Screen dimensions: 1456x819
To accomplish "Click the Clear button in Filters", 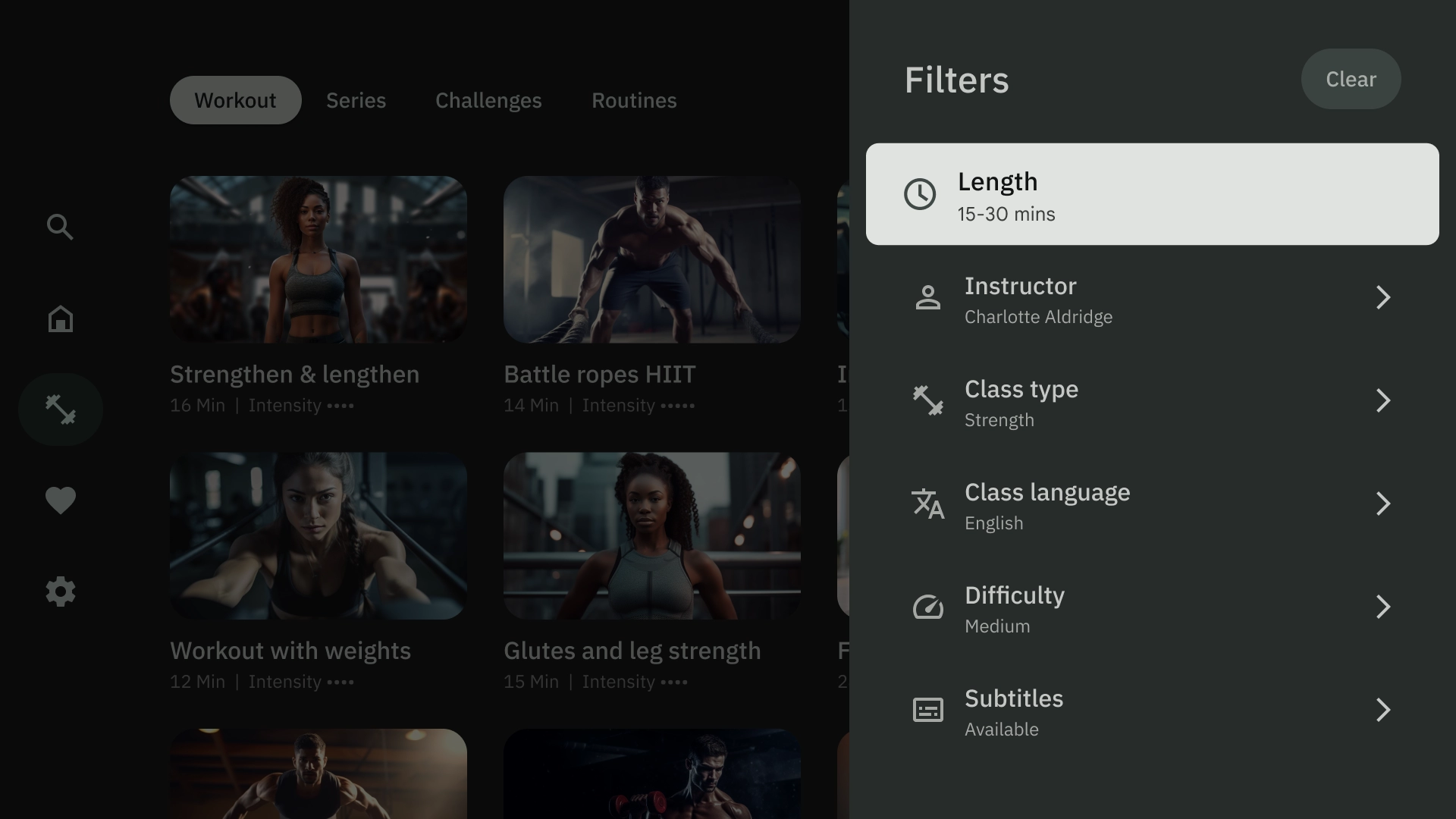I will [1351, 79].
